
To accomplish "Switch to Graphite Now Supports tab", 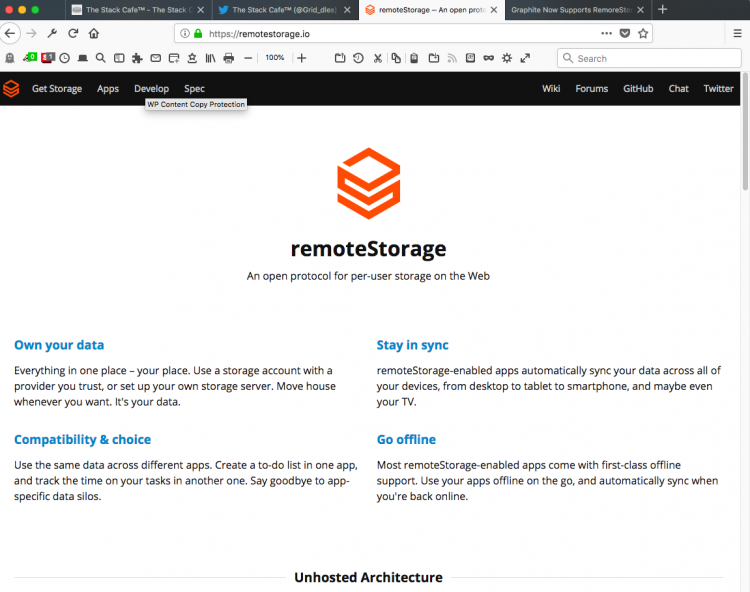I will [x=572, y=10].
